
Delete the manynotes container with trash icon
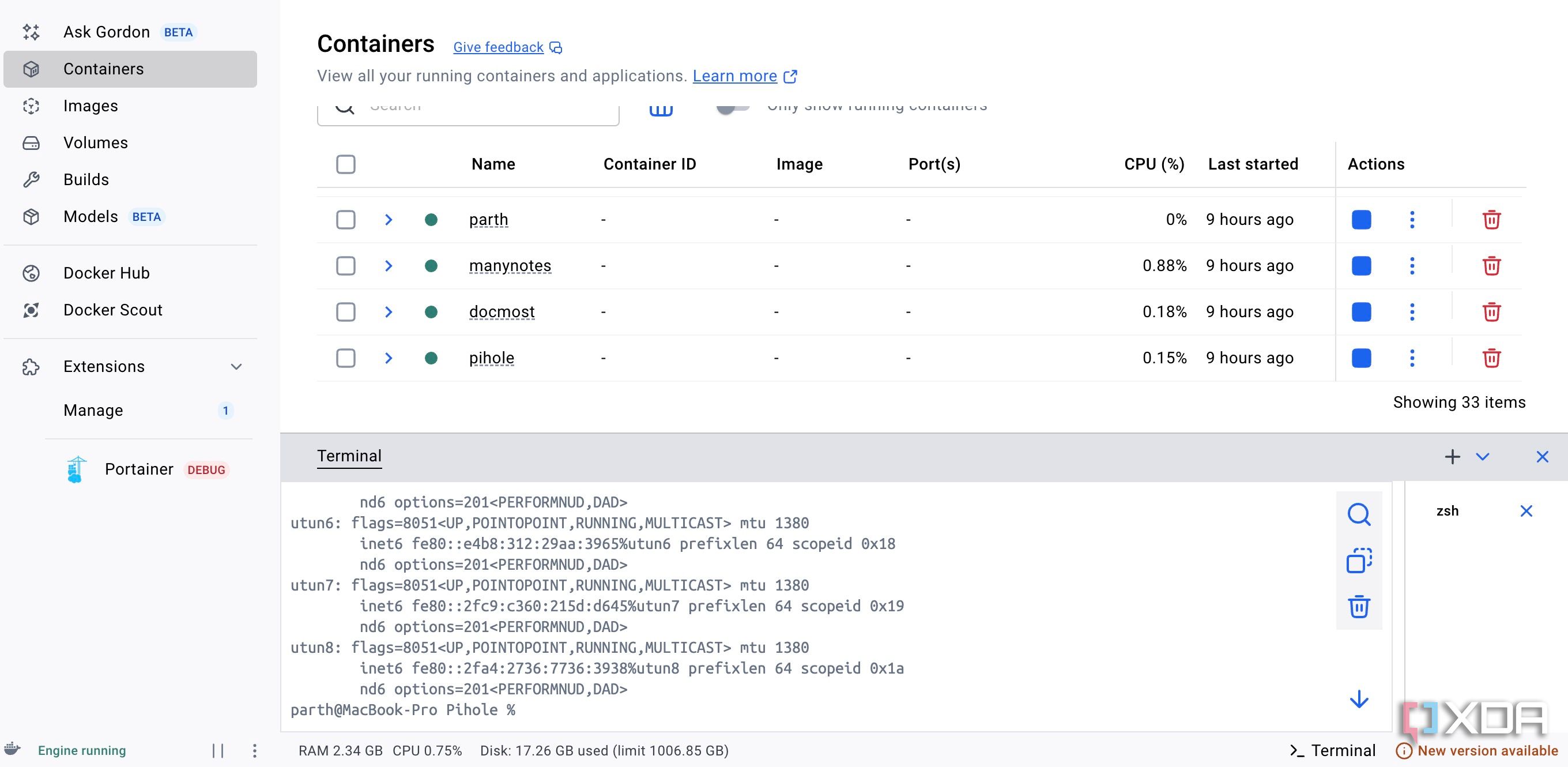tap(1491, 265)
